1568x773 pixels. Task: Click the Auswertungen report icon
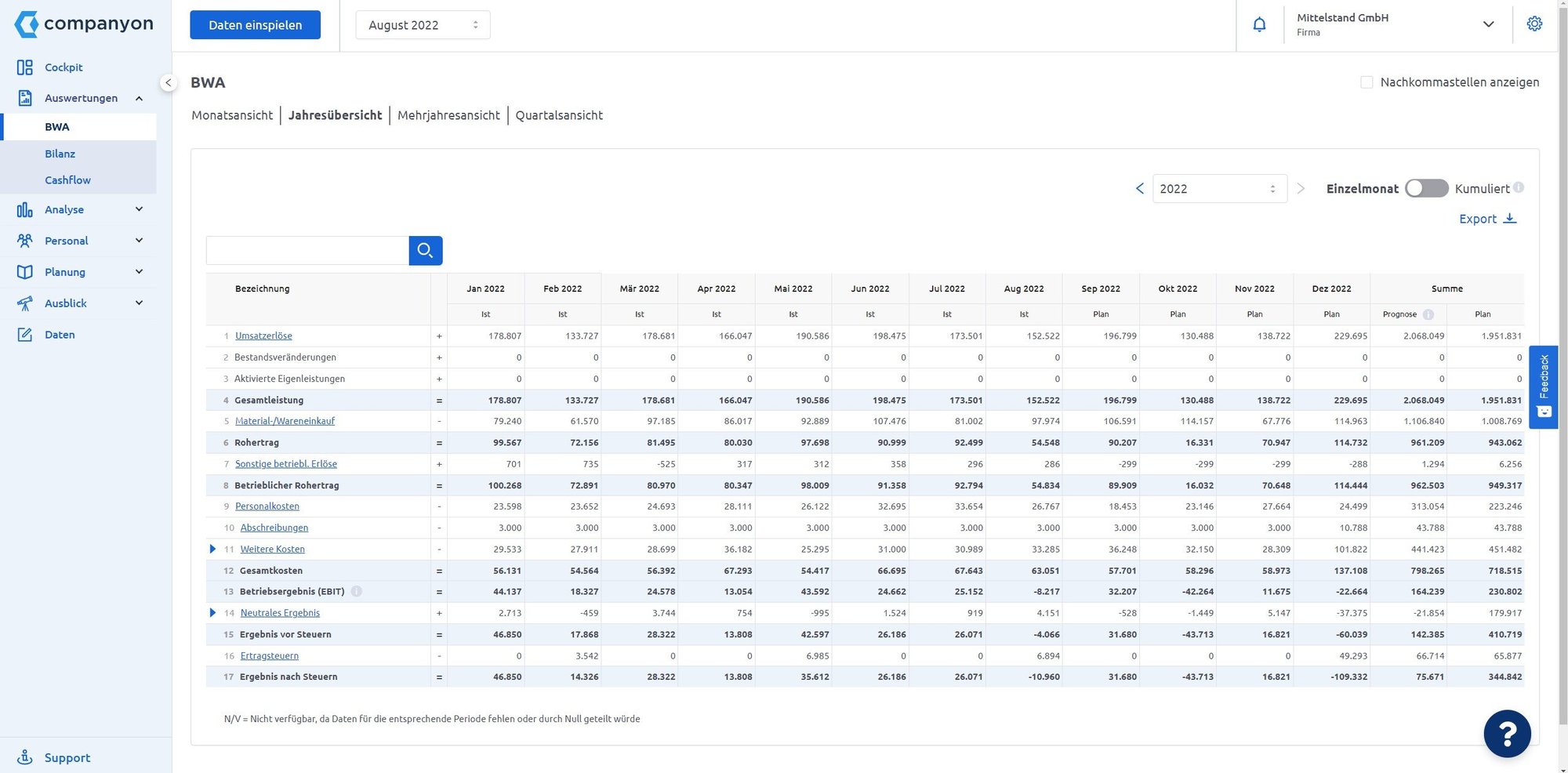[25, 98]
